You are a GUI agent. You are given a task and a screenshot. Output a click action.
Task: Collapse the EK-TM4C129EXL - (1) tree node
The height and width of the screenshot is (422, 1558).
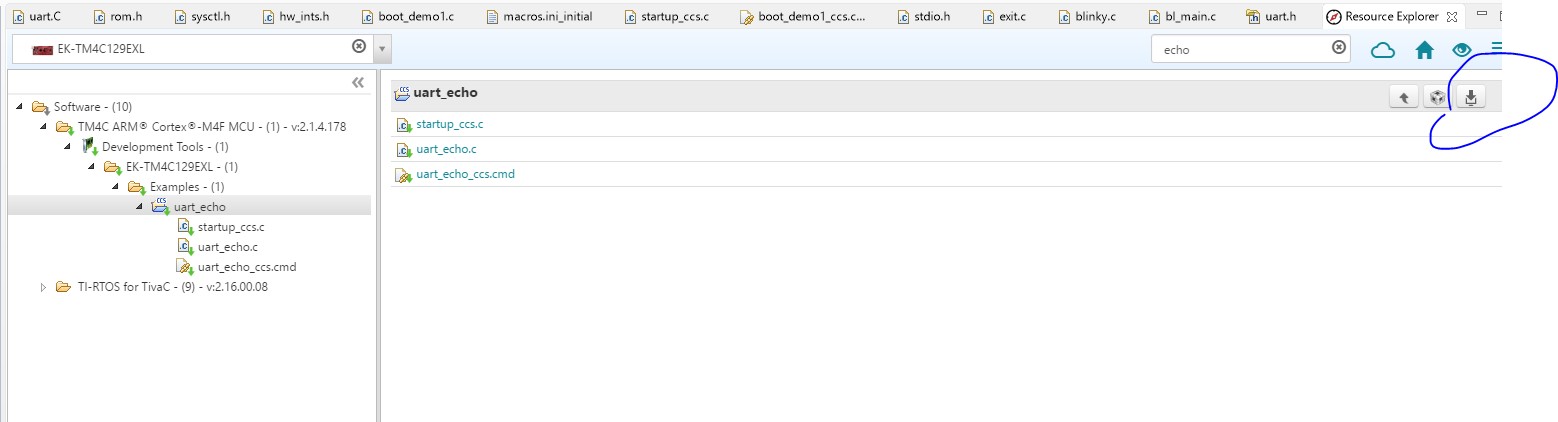[x=91, y=167]
